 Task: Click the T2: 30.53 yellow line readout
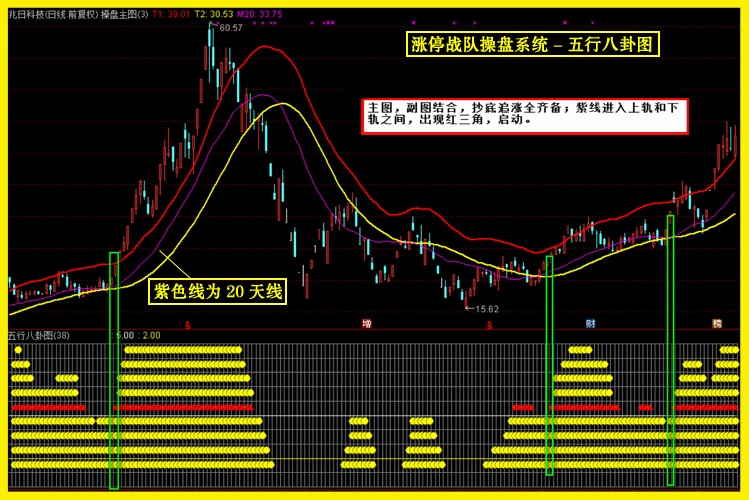[214, 14]
